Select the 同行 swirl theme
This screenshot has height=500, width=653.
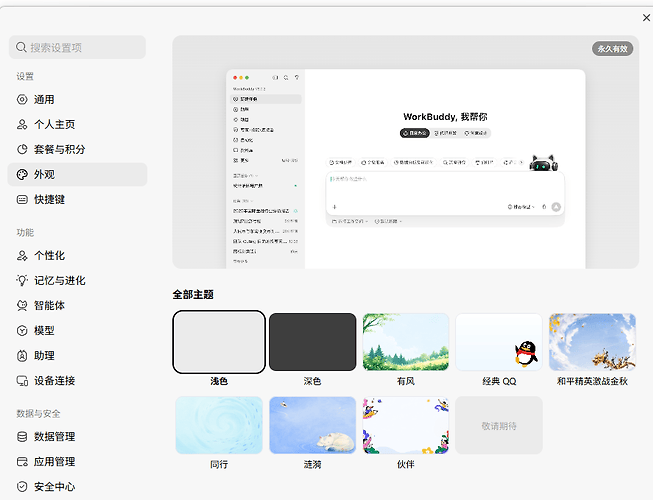tap(219, 425)
